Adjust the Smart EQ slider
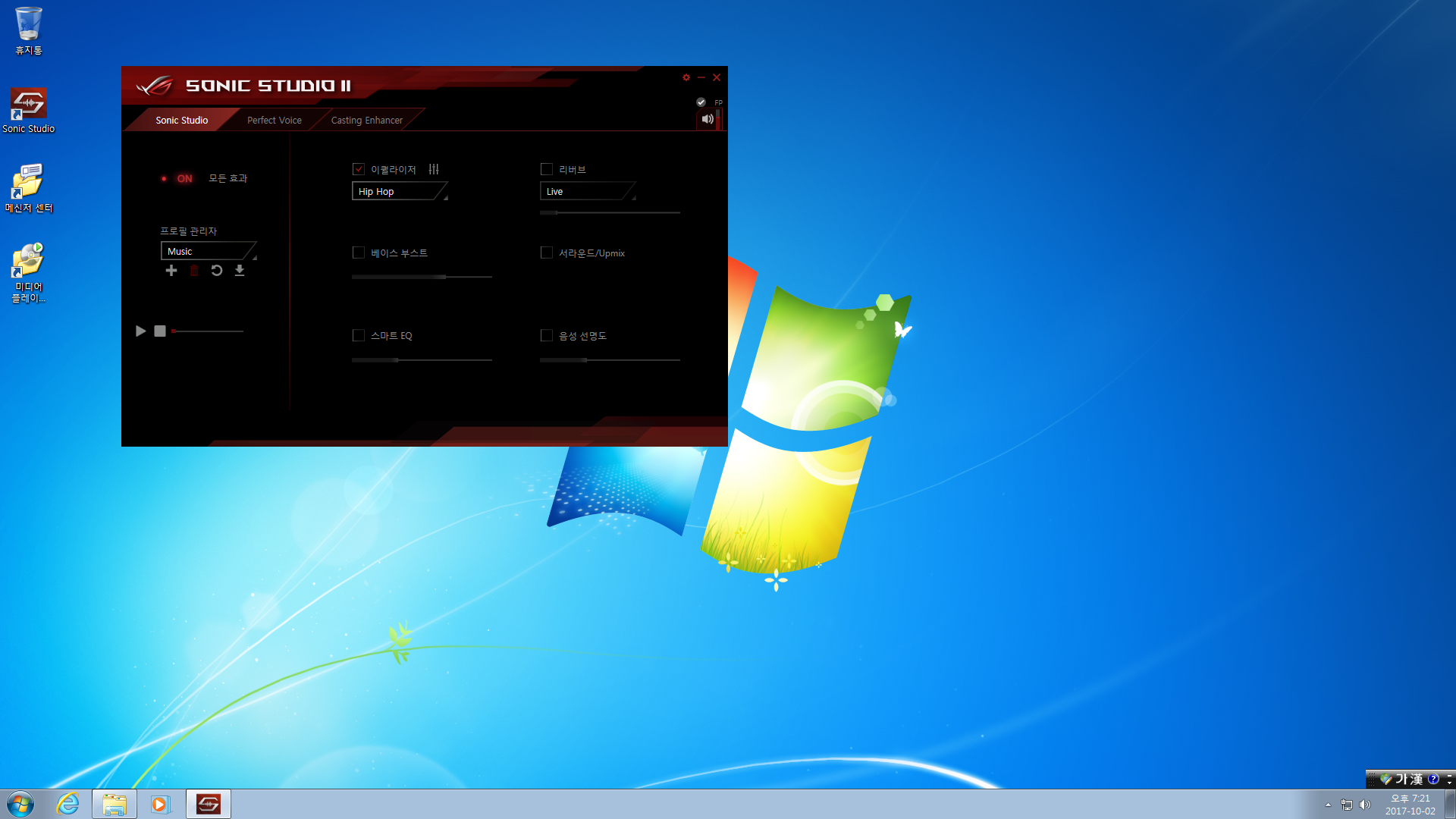1456x819 pixels. (x=422, y=360)
